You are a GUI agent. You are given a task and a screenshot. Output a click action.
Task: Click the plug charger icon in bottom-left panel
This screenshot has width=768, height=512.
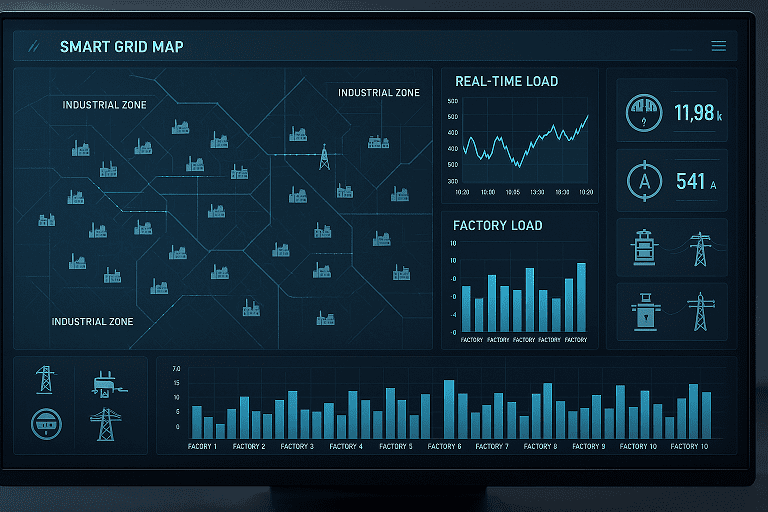(x=104, y=383)
